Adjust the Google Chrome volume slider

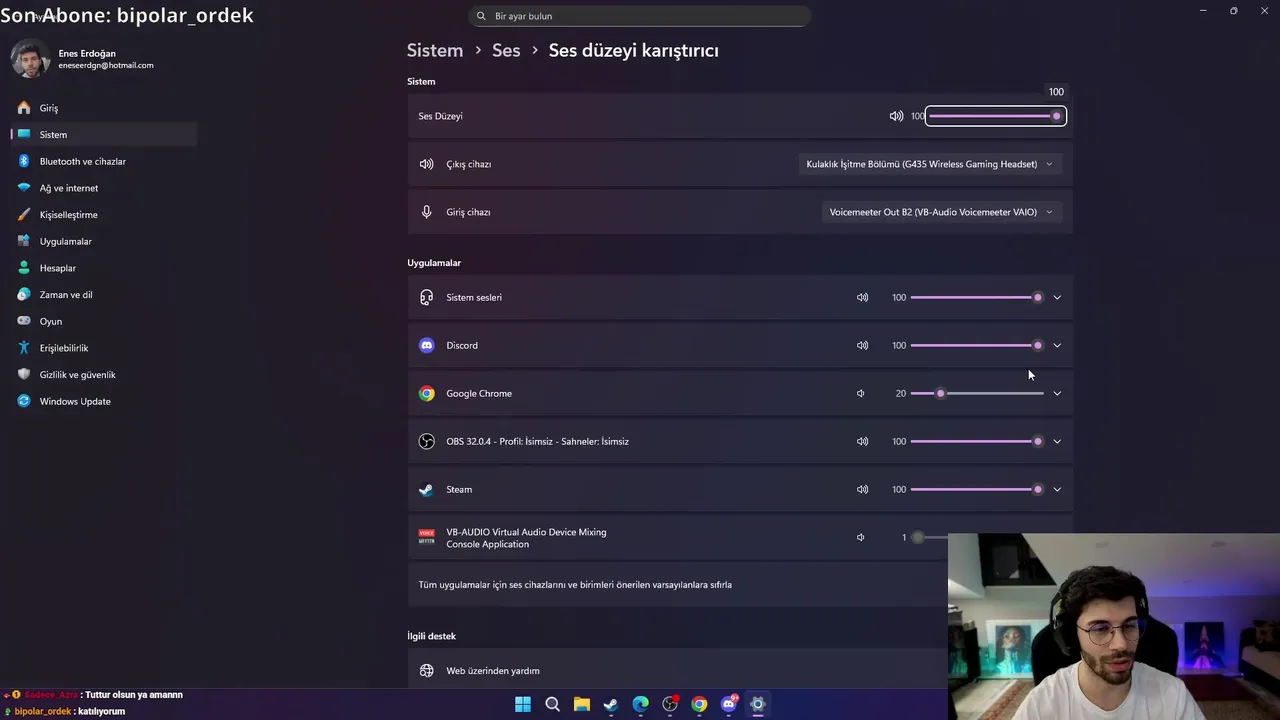click(977, 393)
